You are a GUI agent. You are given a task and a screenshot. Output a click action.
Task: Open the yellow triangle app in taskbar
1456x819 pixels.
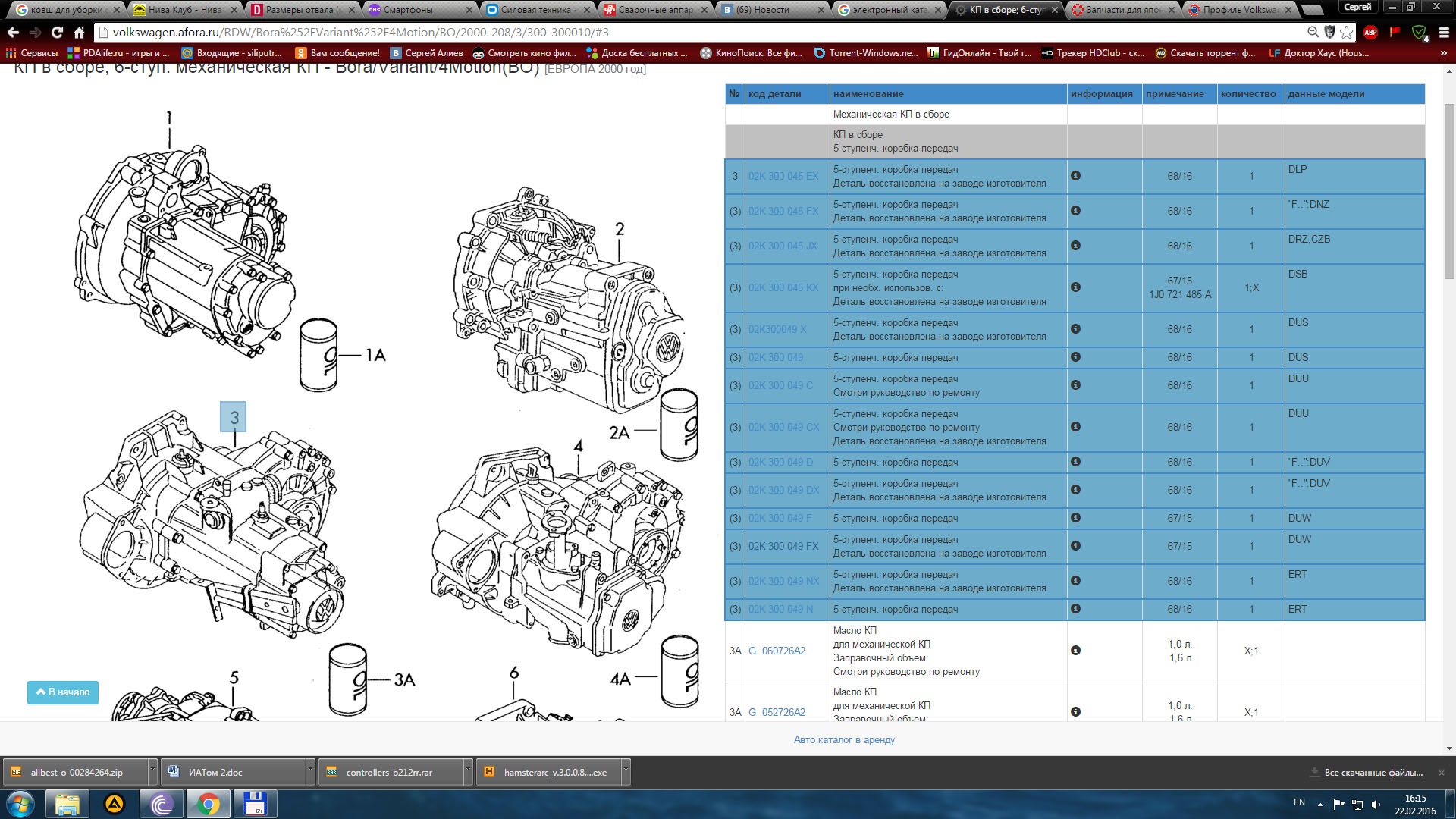(115, 804)
